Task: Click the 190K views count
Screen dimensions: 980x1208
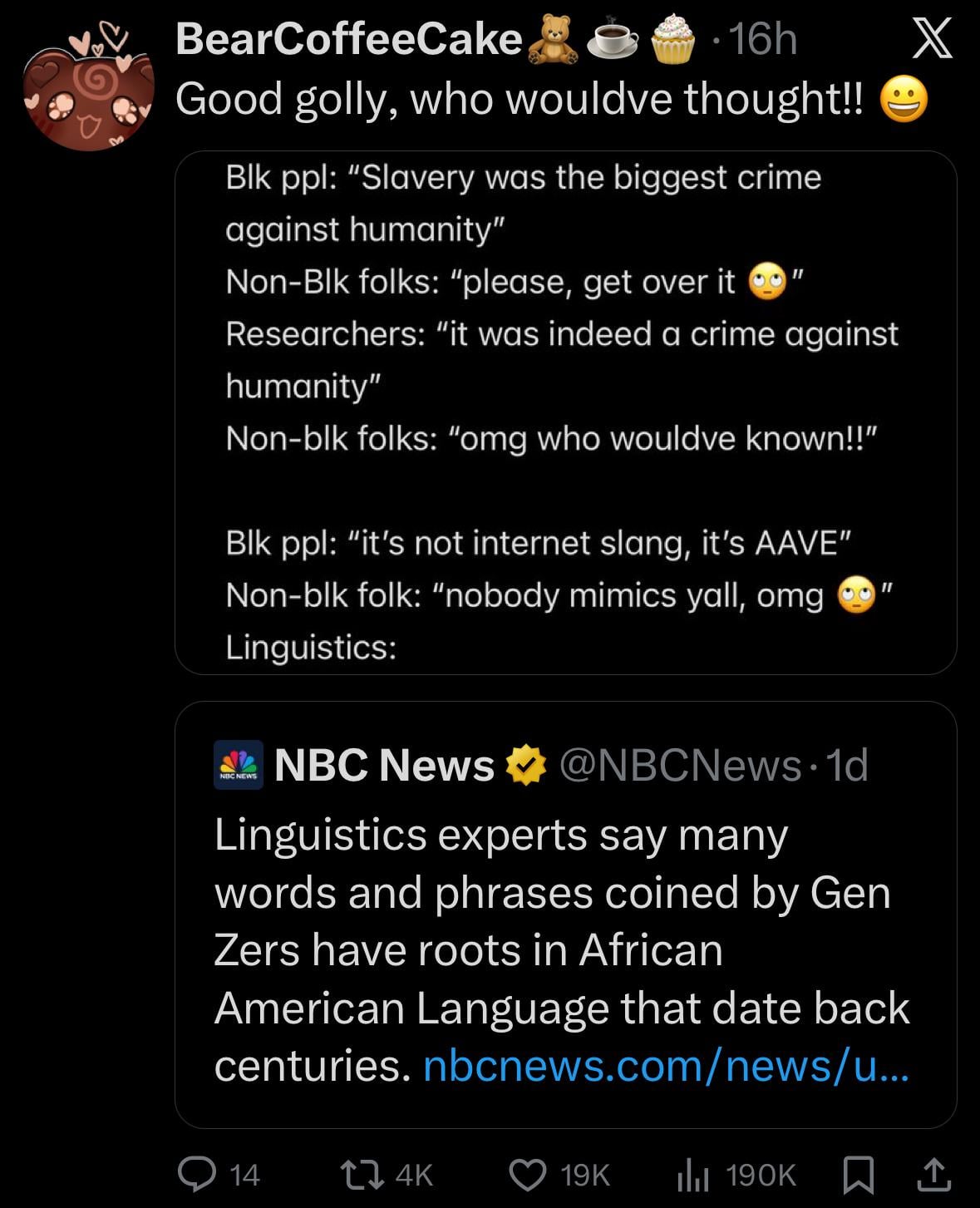Action: 761,1174
